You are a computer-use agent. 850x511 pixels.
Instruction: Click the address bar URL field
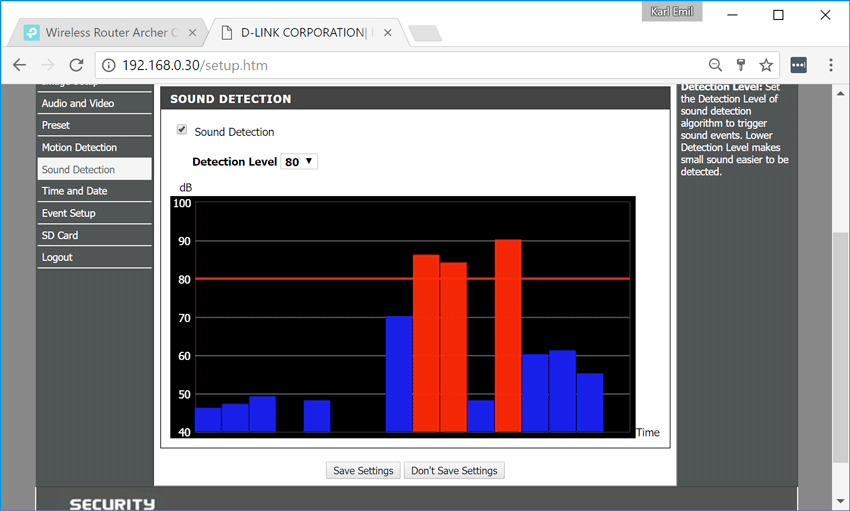400,66
